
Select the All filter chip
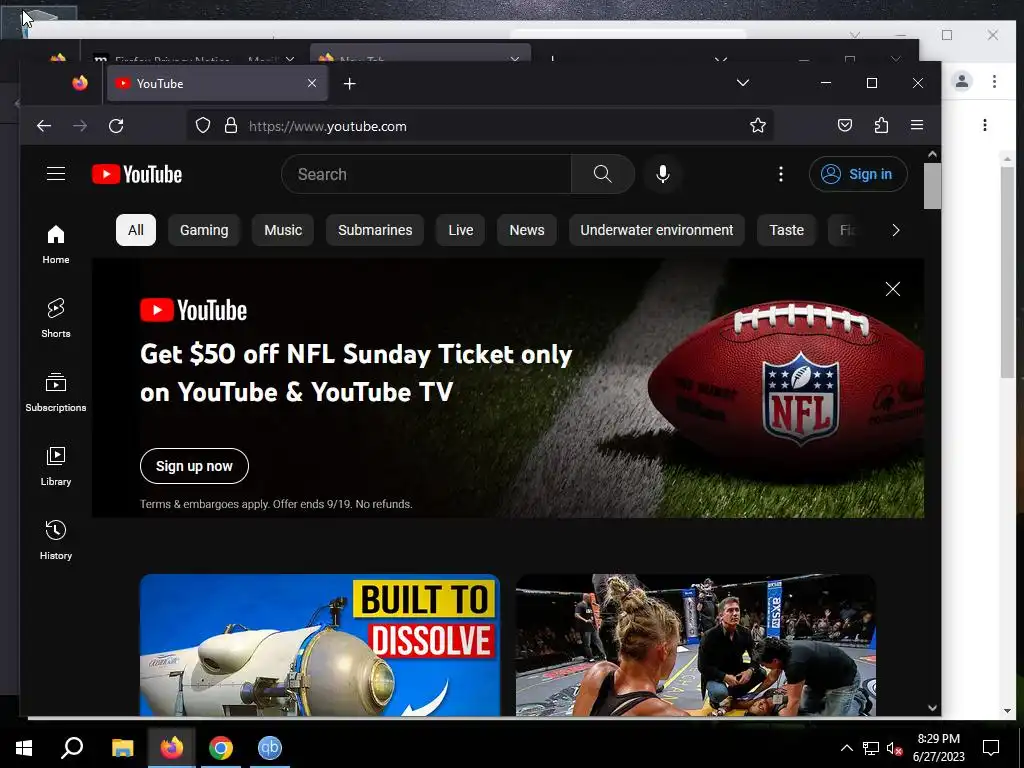point(136,230)
